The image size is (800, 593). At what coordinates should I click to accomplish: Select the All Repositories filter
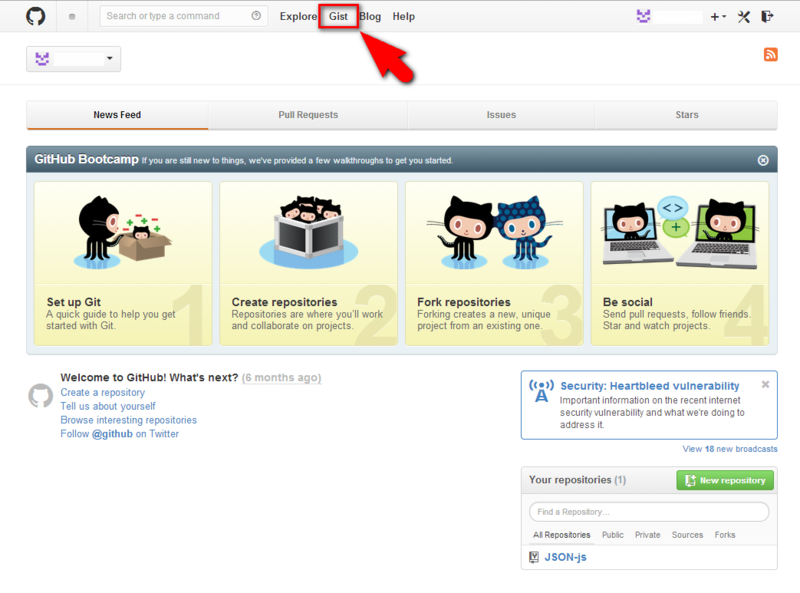561,535
